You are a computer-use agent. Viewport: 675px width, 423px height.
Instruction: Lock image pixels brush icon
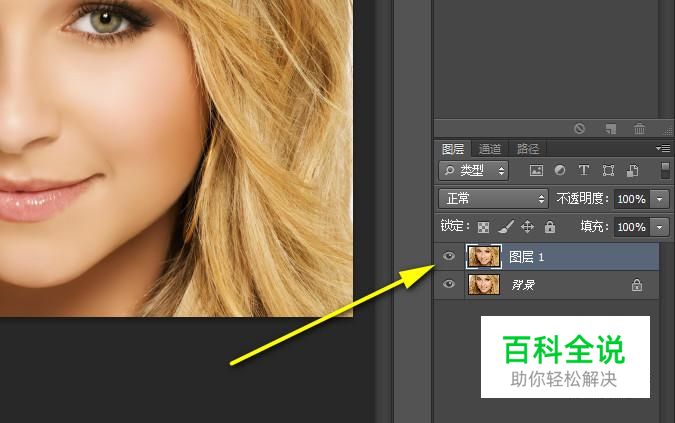pos(506,227)
